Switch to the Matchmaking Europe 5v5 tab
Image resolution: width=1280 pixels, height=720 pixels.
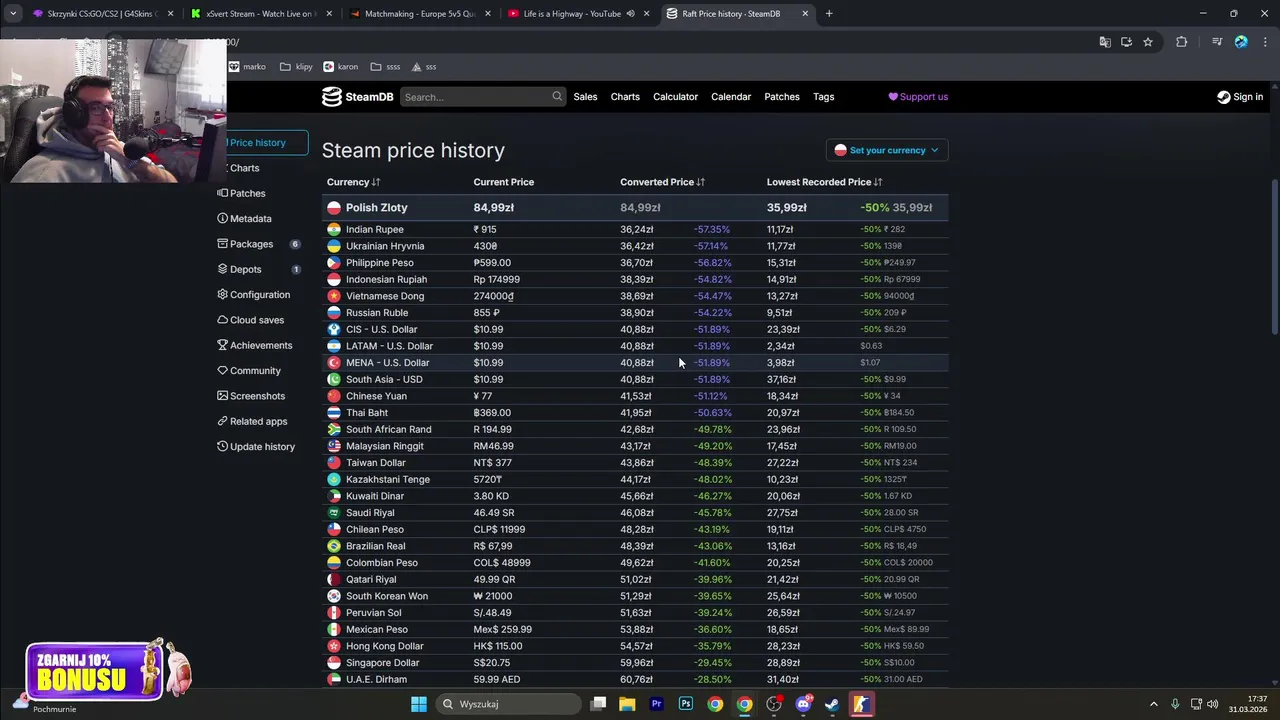[419, 14]
